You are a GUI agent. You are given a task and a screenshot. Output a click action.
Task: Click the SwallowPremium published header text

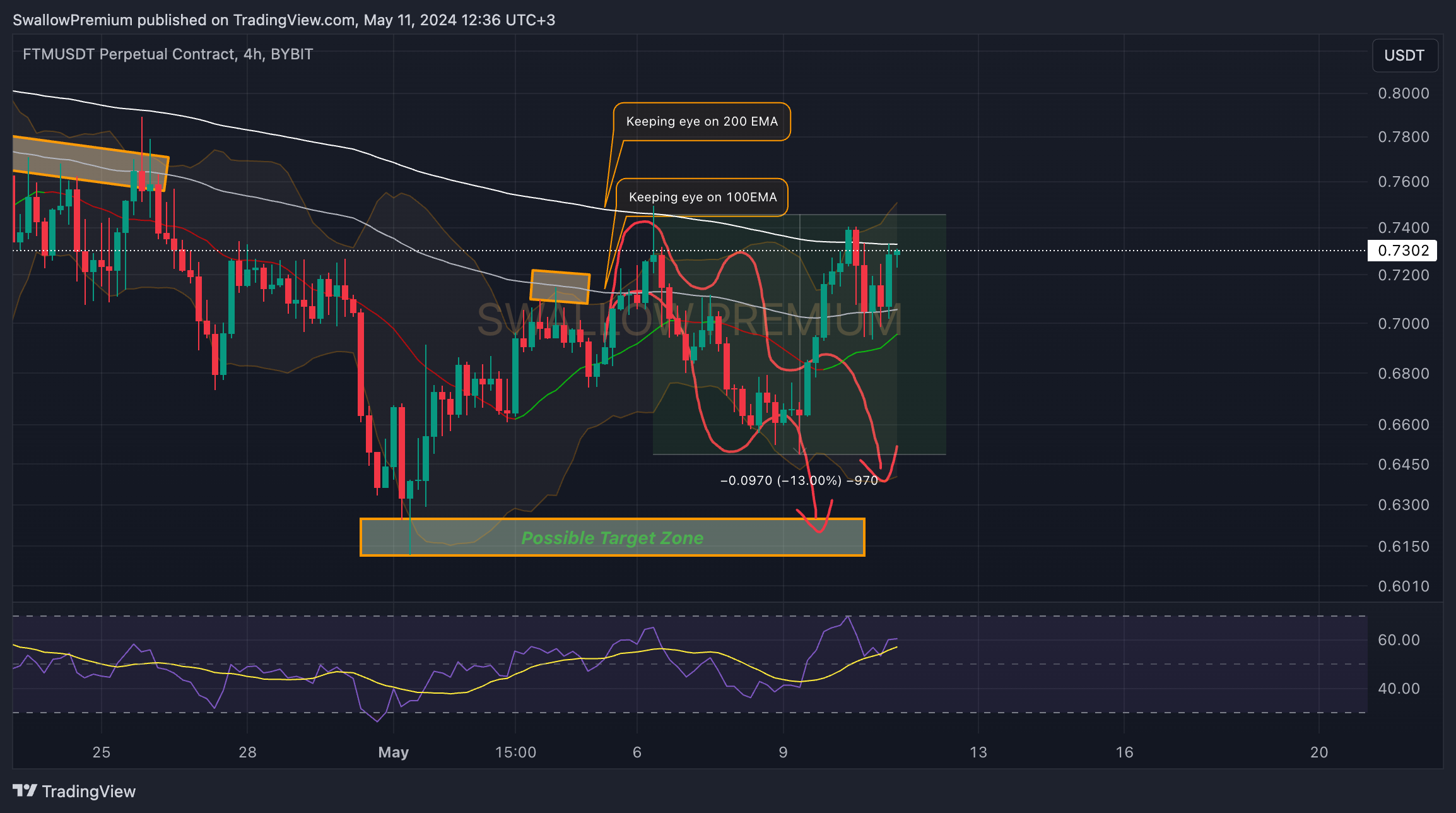pos(284,20)
